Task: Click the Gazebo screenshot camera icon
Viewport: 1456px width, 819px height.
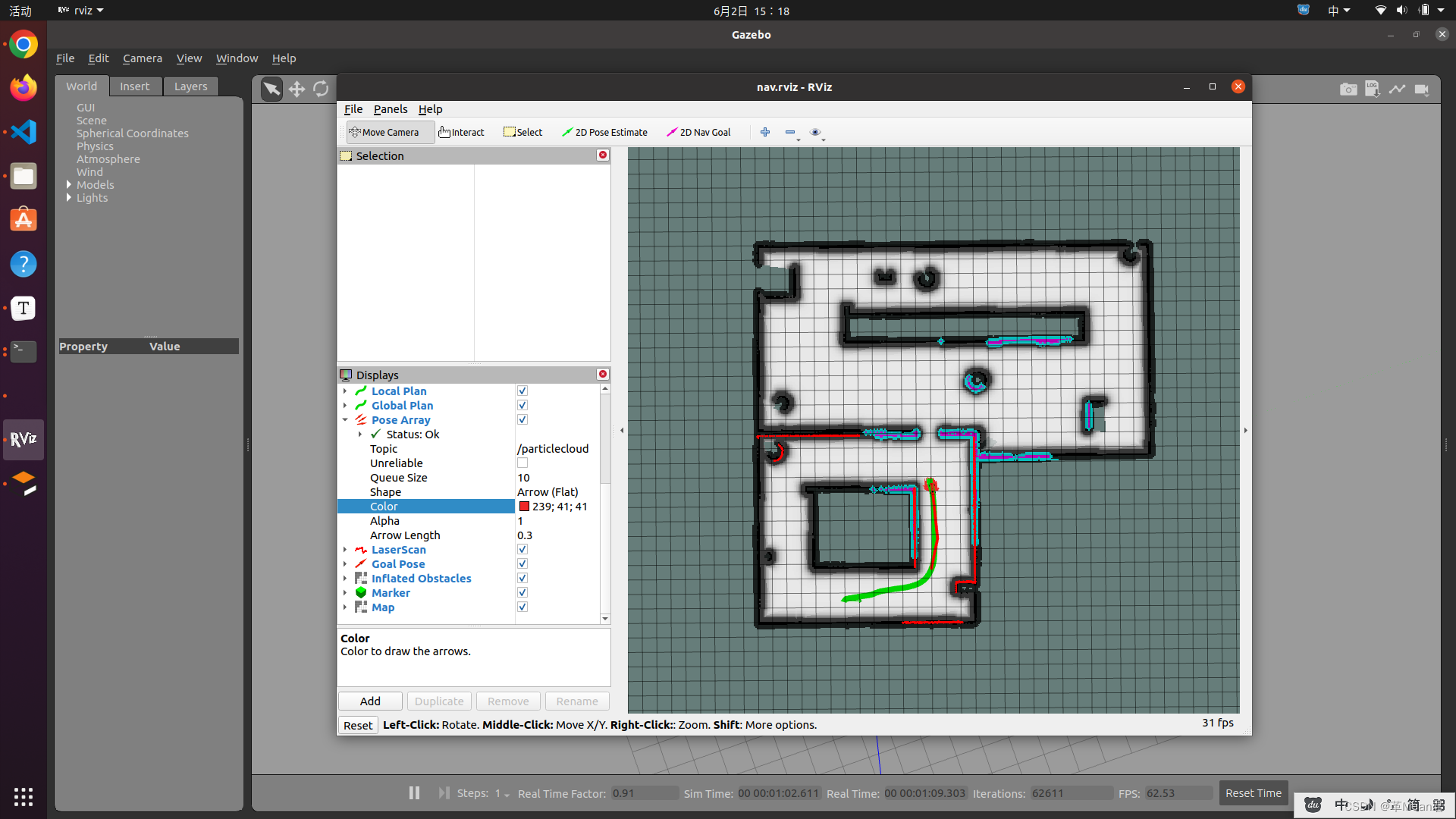Action: [1348, 89]
